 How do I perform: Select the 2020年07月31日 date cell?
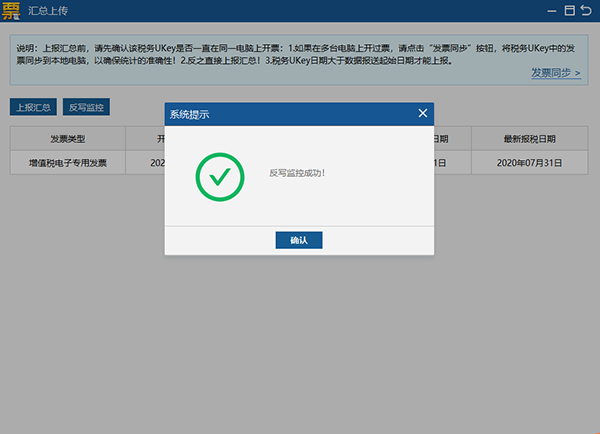point(528,162)
